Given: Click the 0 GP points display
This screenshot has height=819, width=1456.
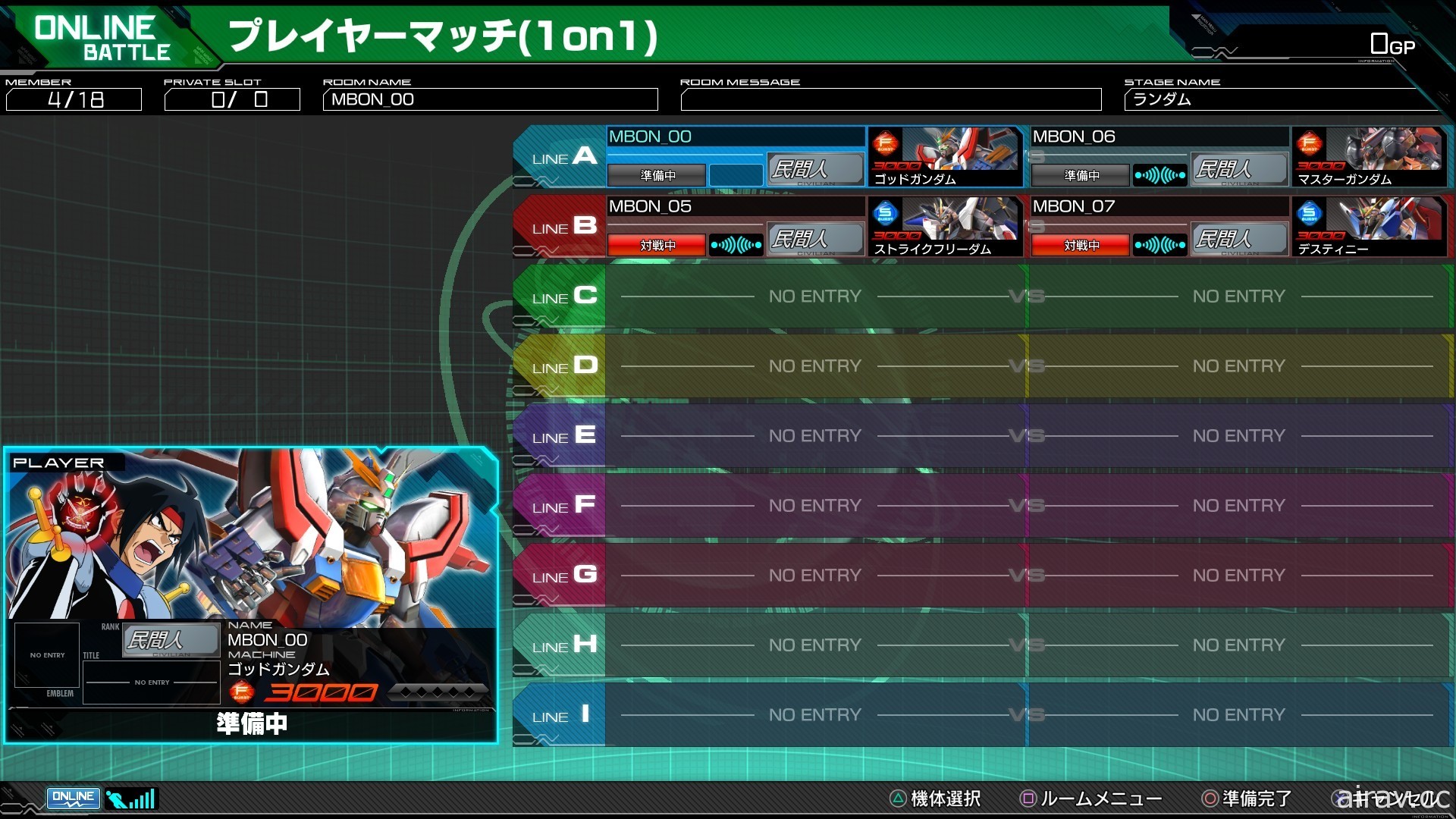Looking at the screenshot, I should (1392, 45).
